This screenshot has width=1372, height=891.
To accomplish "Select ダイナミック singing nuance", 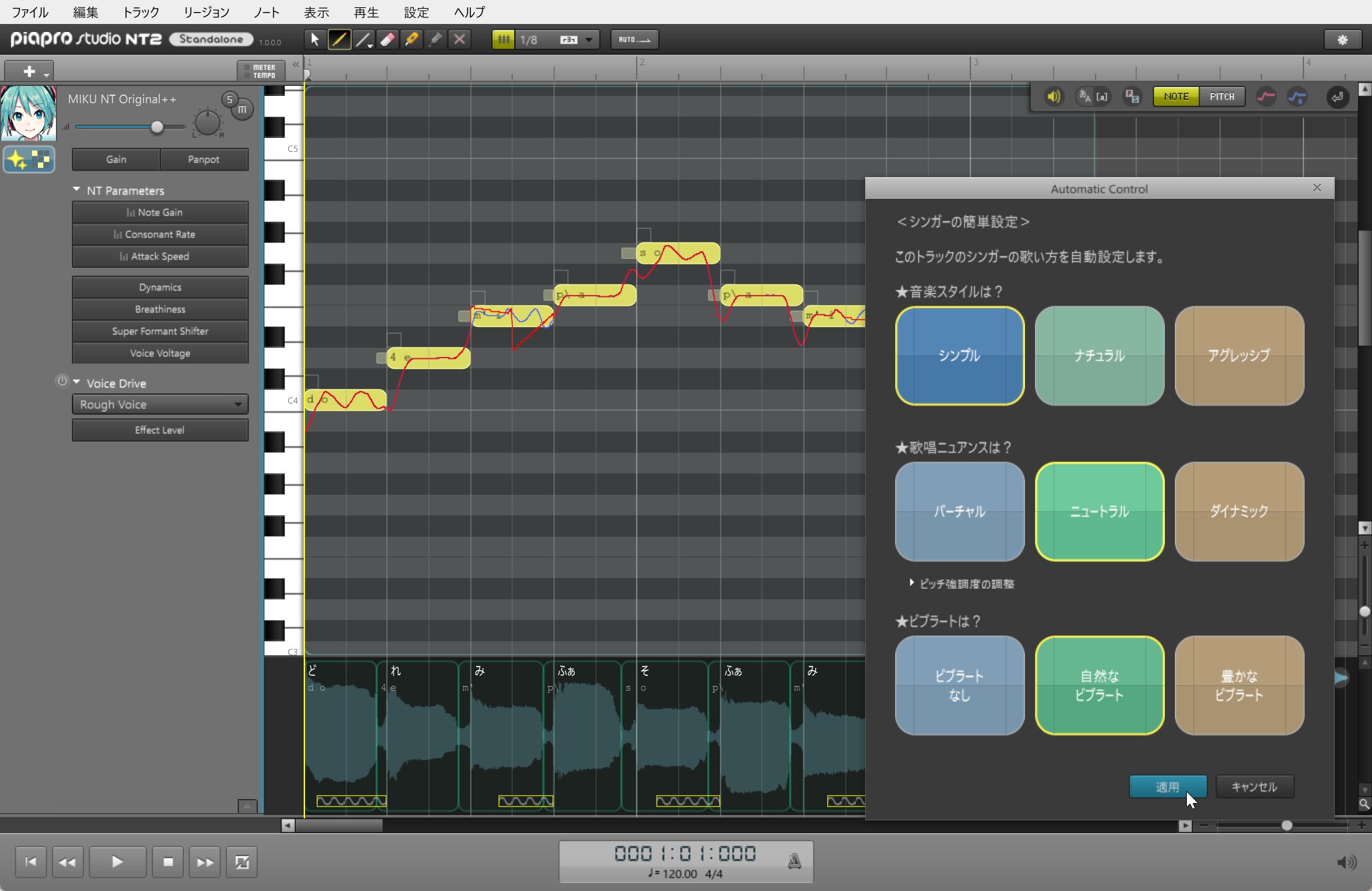I will click(1239, 511).
